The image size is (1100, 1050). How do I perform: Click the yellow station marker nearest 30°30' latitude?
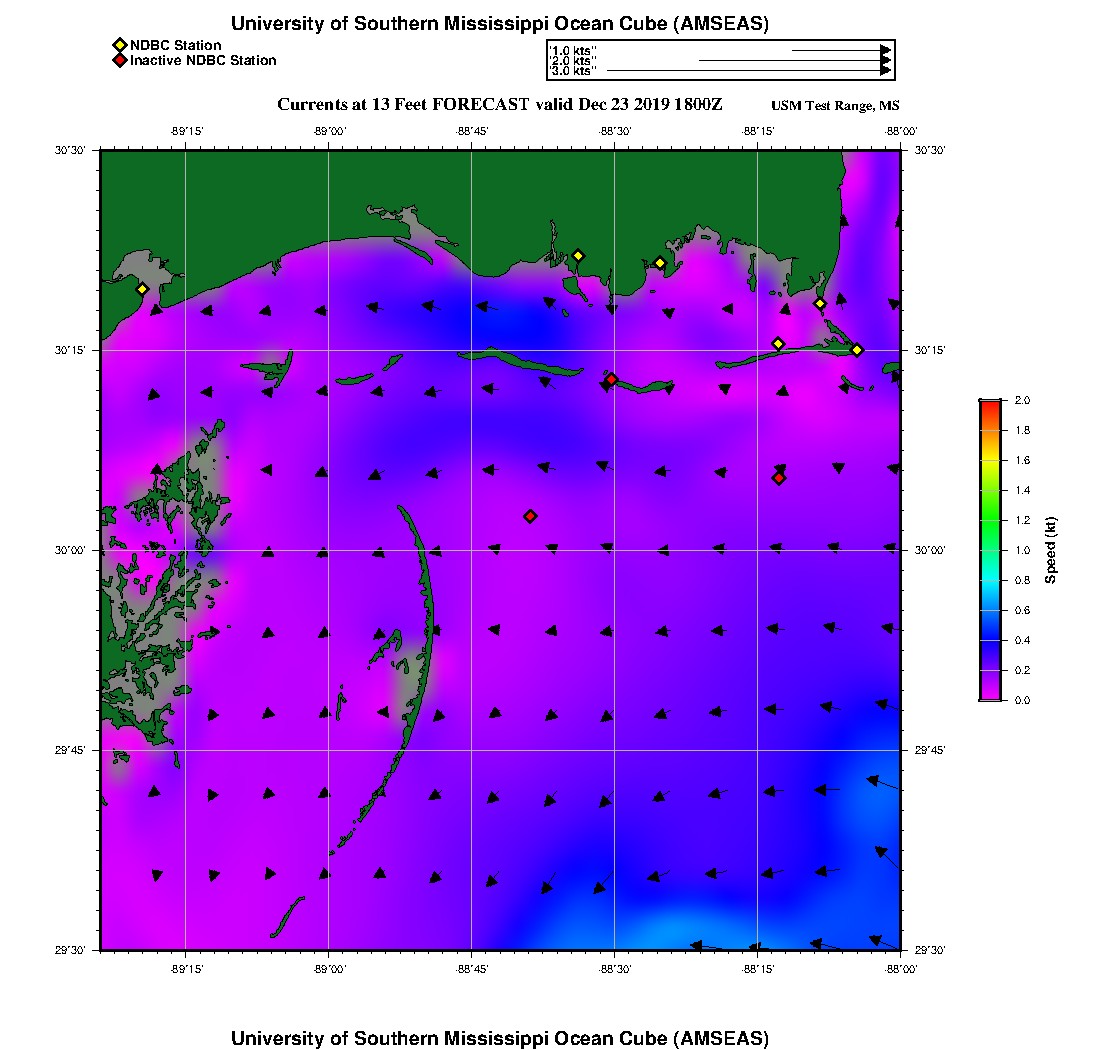click(x=577, y=255)
